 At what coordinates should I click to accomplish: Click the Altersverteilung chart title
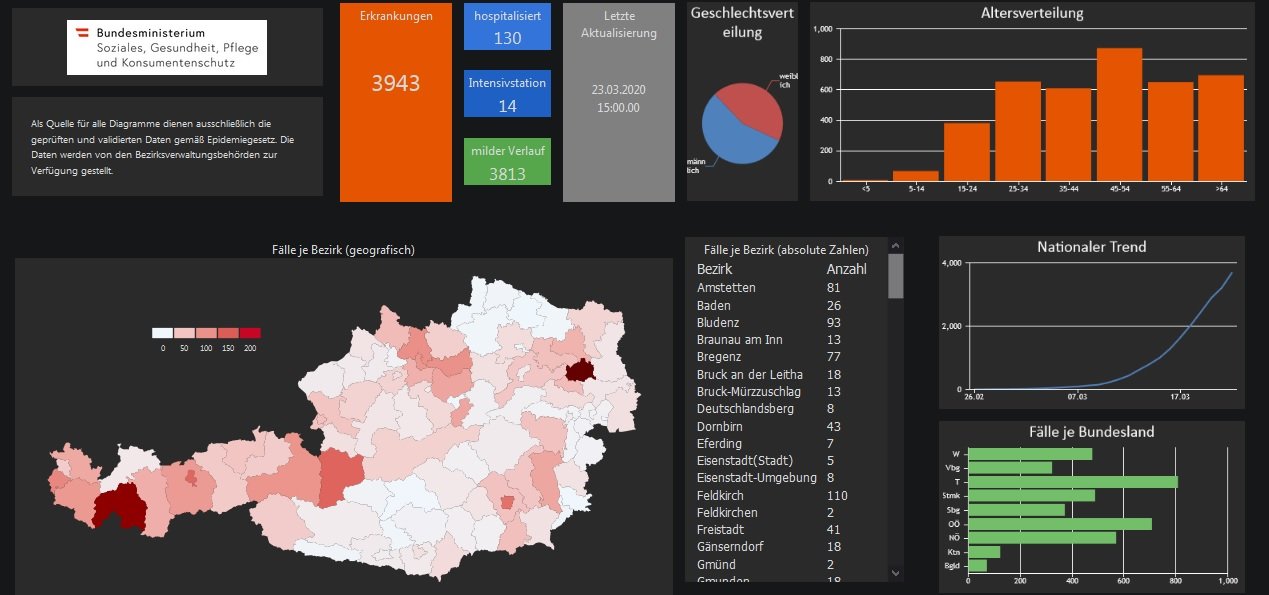(x=1032, y=14)
